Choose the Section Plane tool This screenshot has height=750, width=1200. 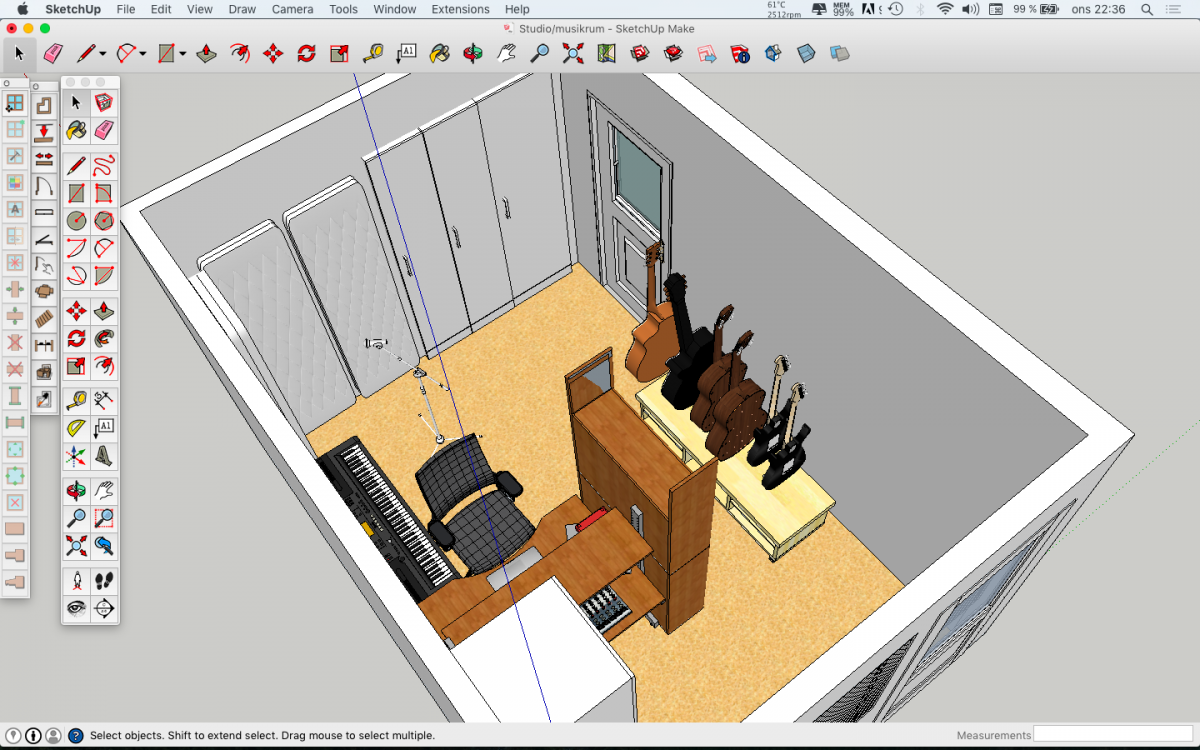point(103,607)
